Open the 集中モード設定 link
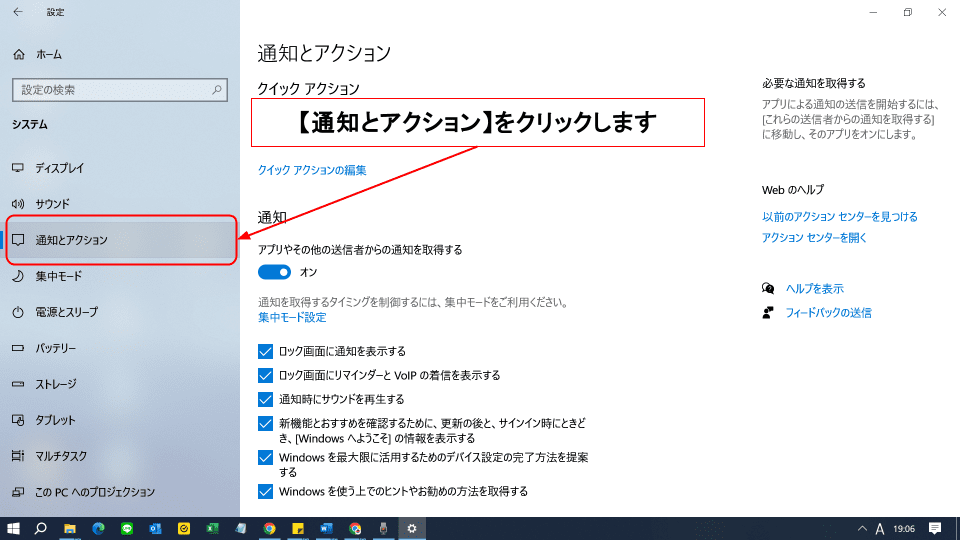This screenshot has width=960, height=540. (292, 317)
